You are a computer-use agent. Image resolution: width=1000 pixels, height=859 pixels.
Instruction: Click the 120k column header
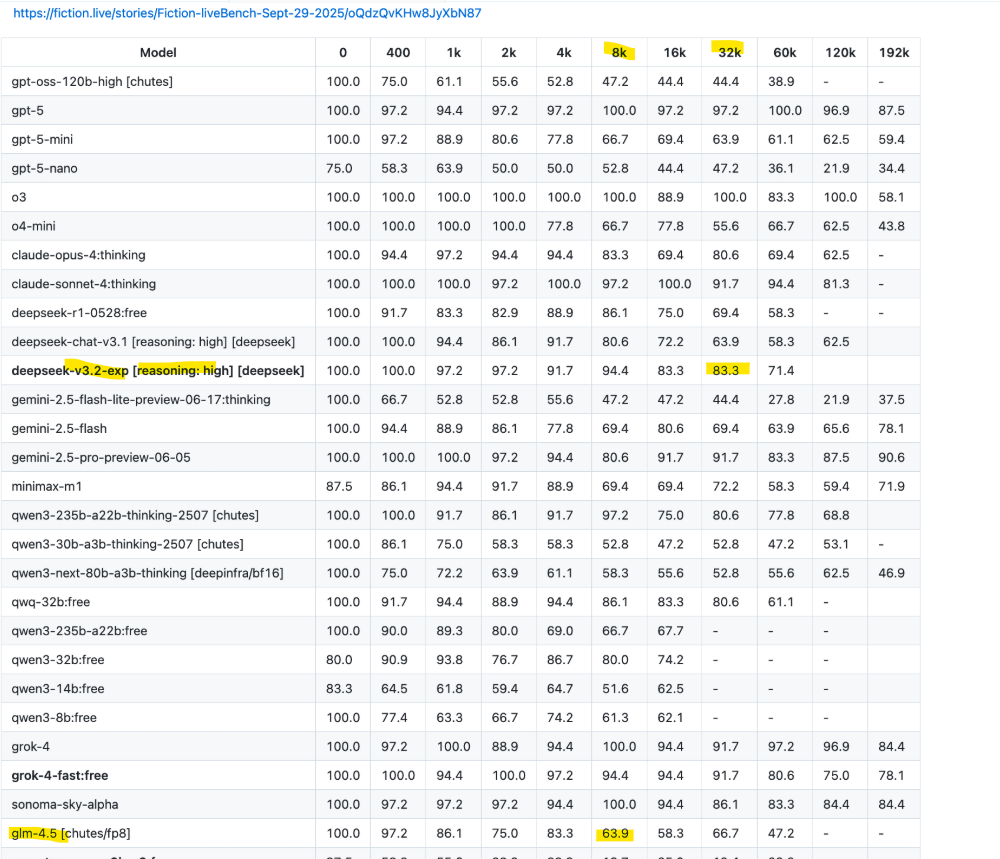click(x=840, y=53)
